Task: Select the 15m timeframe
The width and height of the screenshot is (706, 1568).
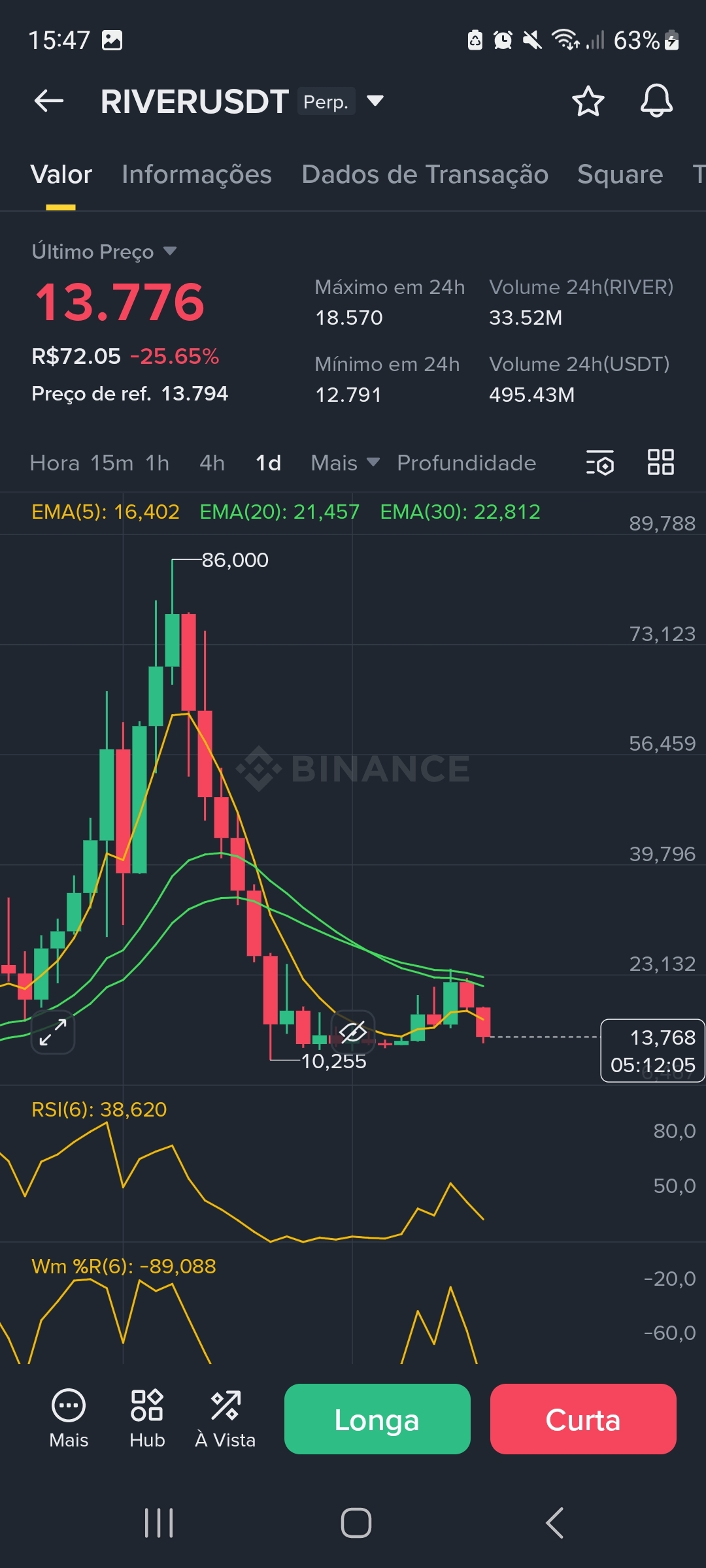Action: 112,463
